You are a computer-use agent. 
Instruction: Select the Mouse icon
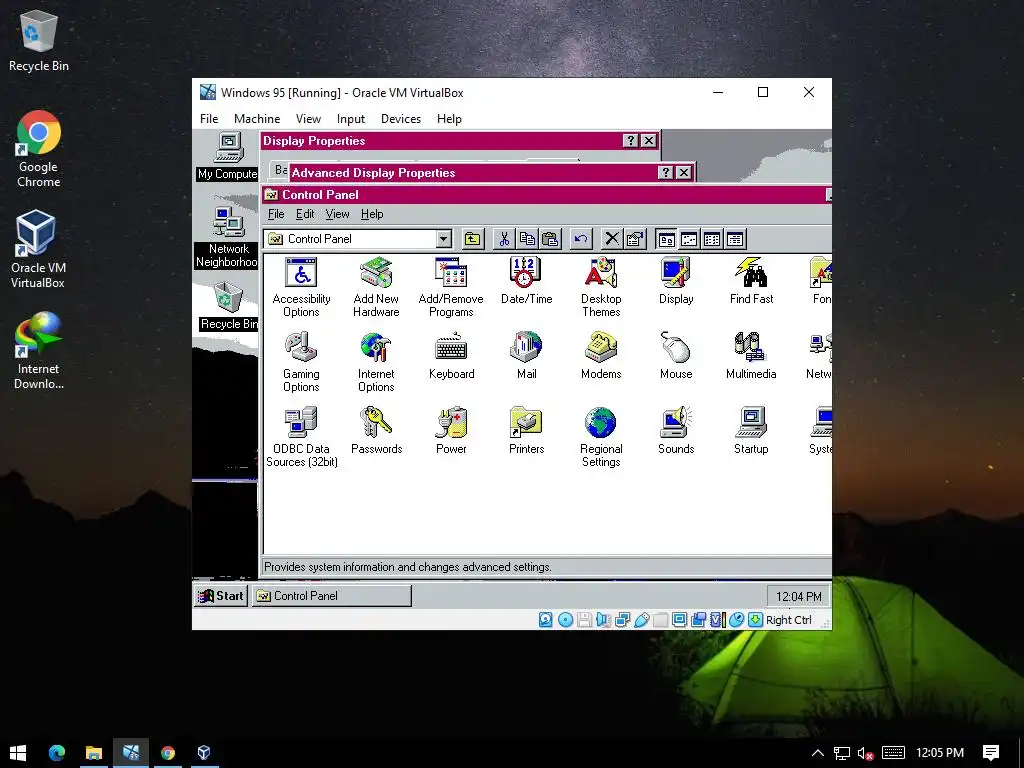tap(676, 356)
